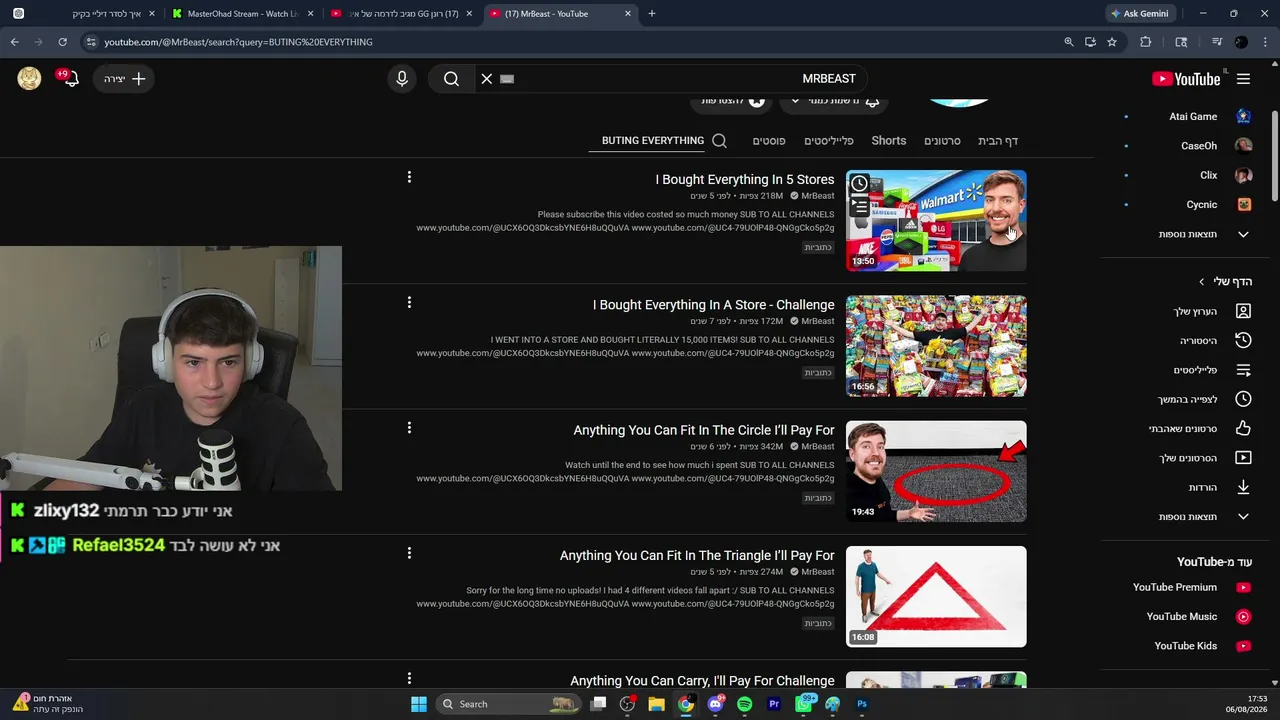1280x720 pixels.
Task: Launch Spotify from the taskbar
Action: point(744,704)
